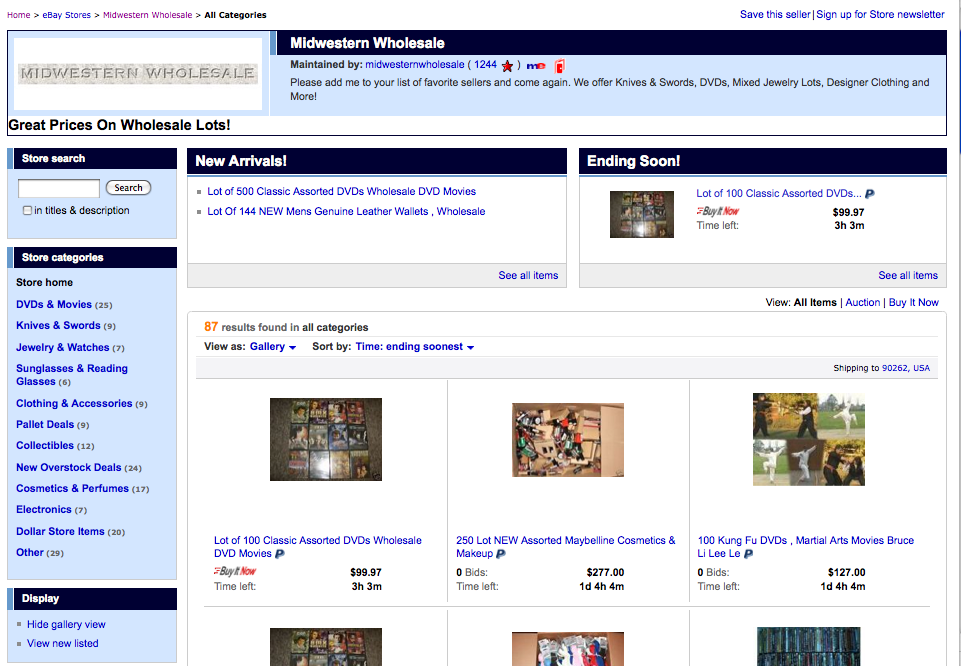The height and width of the screenshot is (666, 961).
Task: Click Hide gallery view link
Action: (66, 624)
